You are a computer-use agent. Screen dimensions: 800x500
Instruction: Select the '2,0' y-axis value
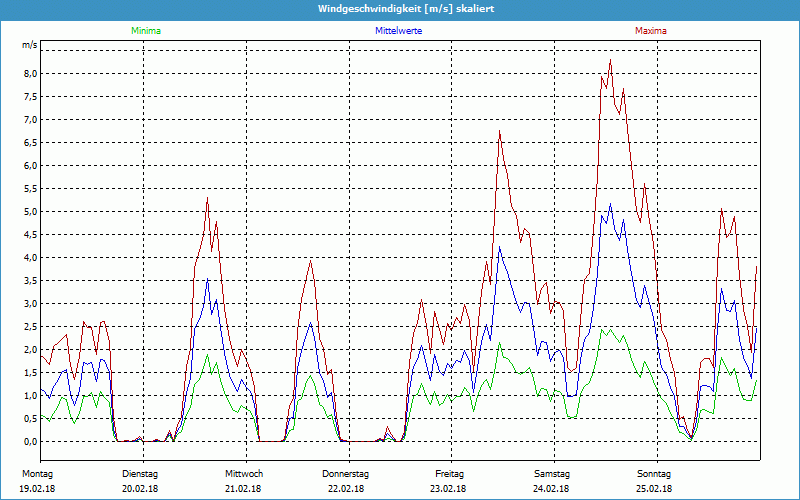[30, 349]
